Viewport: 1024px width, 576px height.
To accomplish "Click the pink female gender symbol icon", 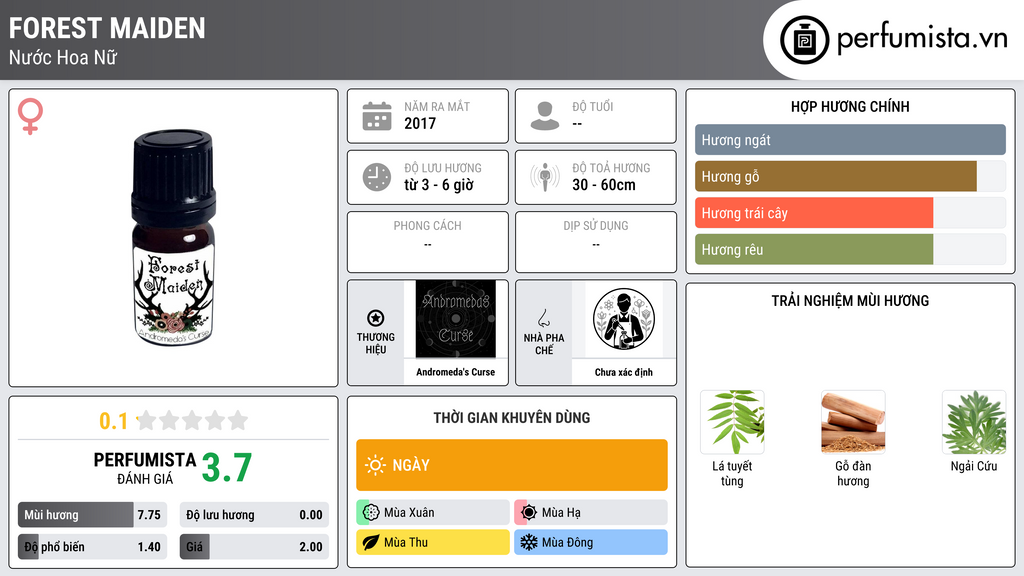I will [30, 116].
